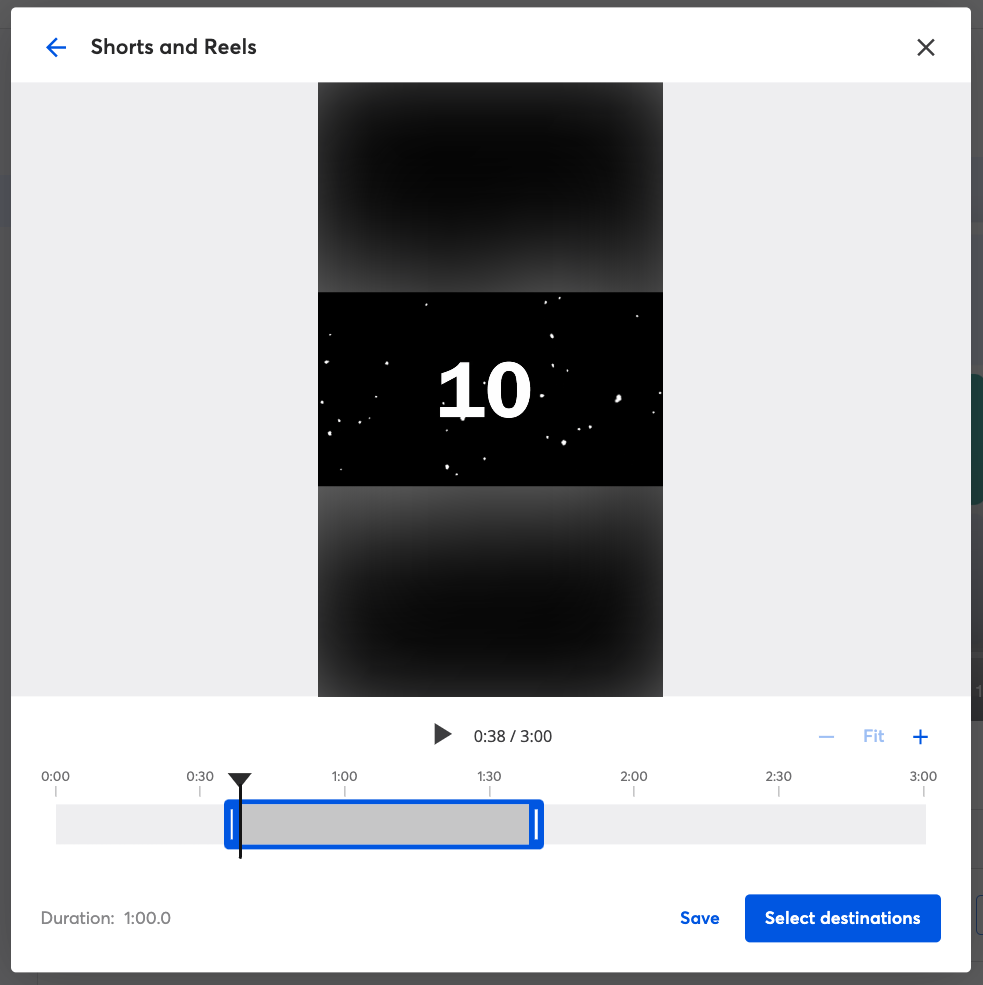The height and width of the screenshot is (985, 983).
Task: Click the 1:30 timeline tick label
Action: pyautogui.click(x=489, y=776)
